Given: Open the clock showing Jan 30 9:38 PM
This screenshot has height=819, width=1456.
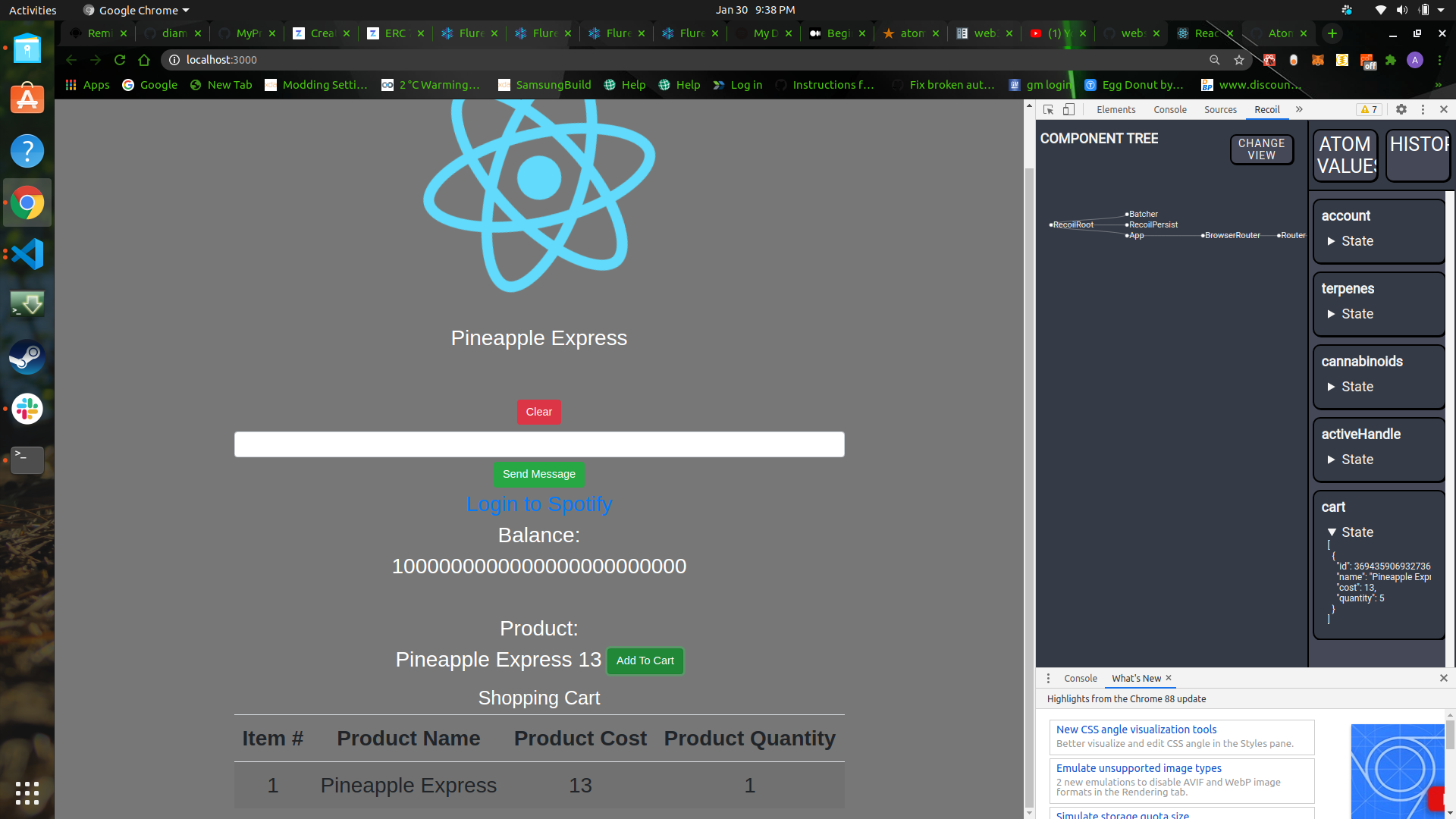Looking at the screenshot, I should coord(755,10).
